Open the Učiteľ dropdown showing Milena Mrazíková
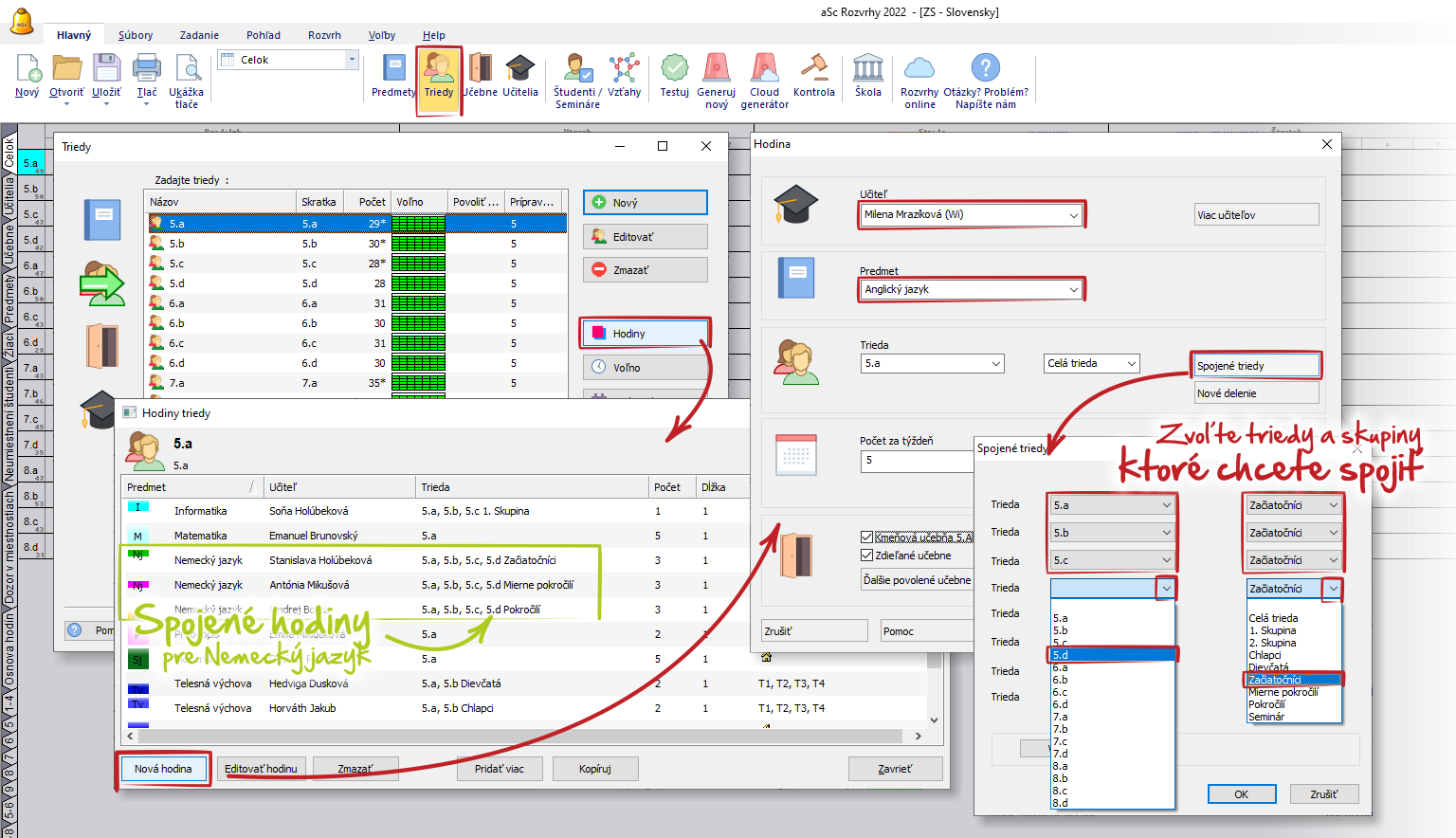Image resolution: width=1456 pixels, height=838 pixels. pyautogui.click(x=971, y=214)
